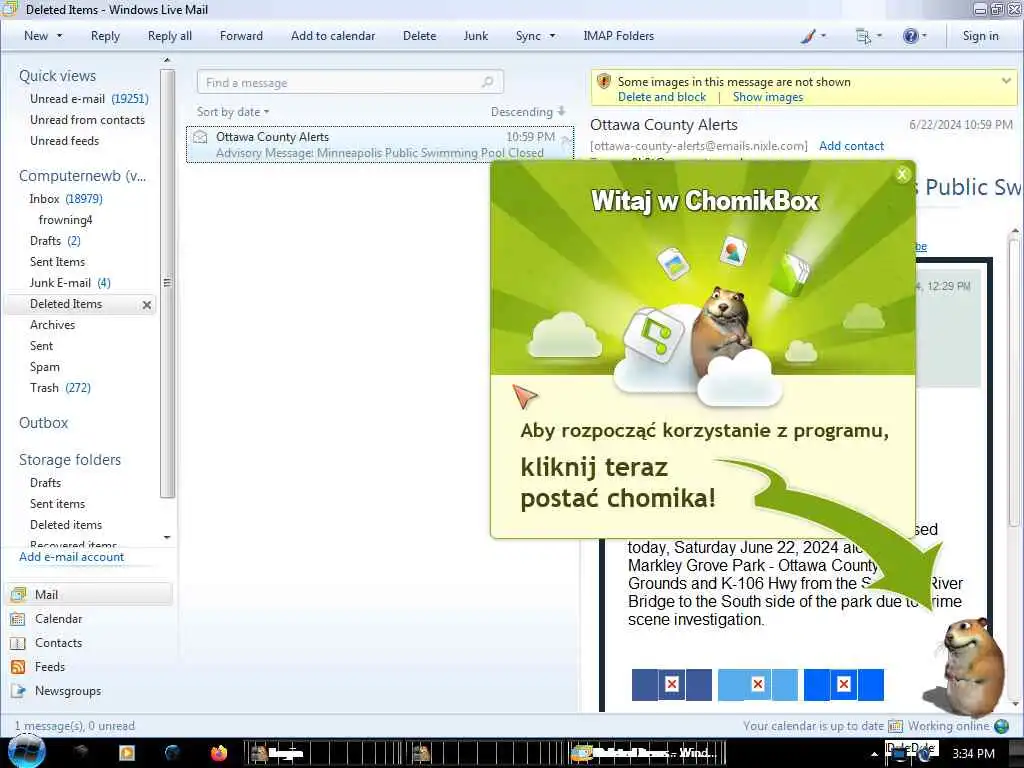The width and height of the screenshot is (1024, 768).
Task: Mark message as Junk in the toolbar
Action: 475,36
